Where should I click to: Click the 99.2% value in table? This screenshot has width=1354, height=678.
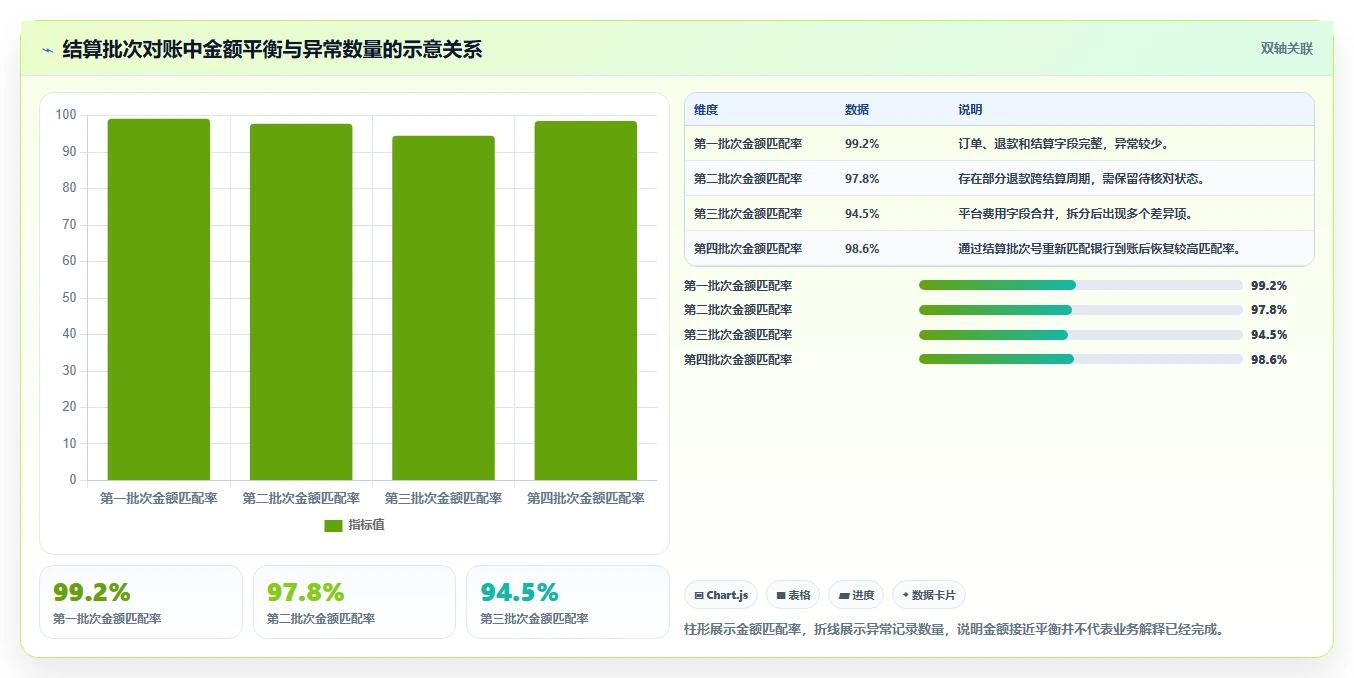pos(862,144)
